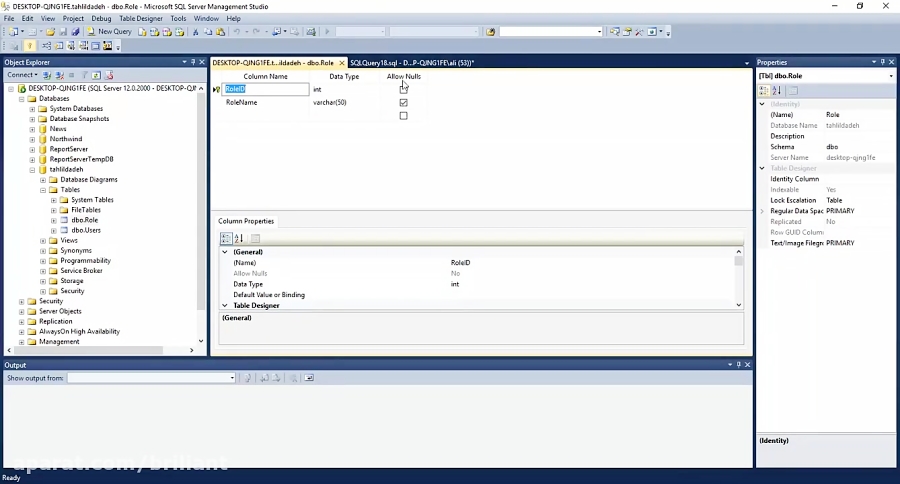This screenshot has height=484, width=900.
Task: Click the RoleID column name field
Action: (265, 89)
